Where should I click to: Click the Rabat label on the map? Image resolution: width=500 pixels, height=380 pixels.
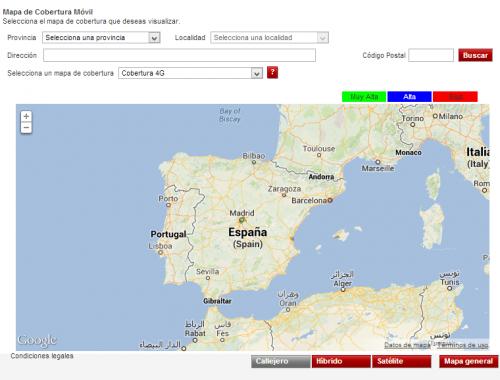click(x=195, y=333)
